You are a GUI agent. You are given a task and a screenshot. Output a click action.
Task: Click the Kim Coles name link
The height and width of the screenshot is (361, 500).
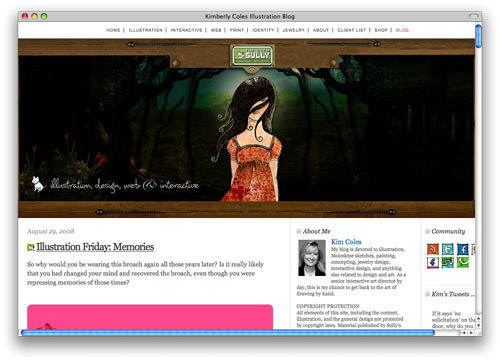pos(346,242)
